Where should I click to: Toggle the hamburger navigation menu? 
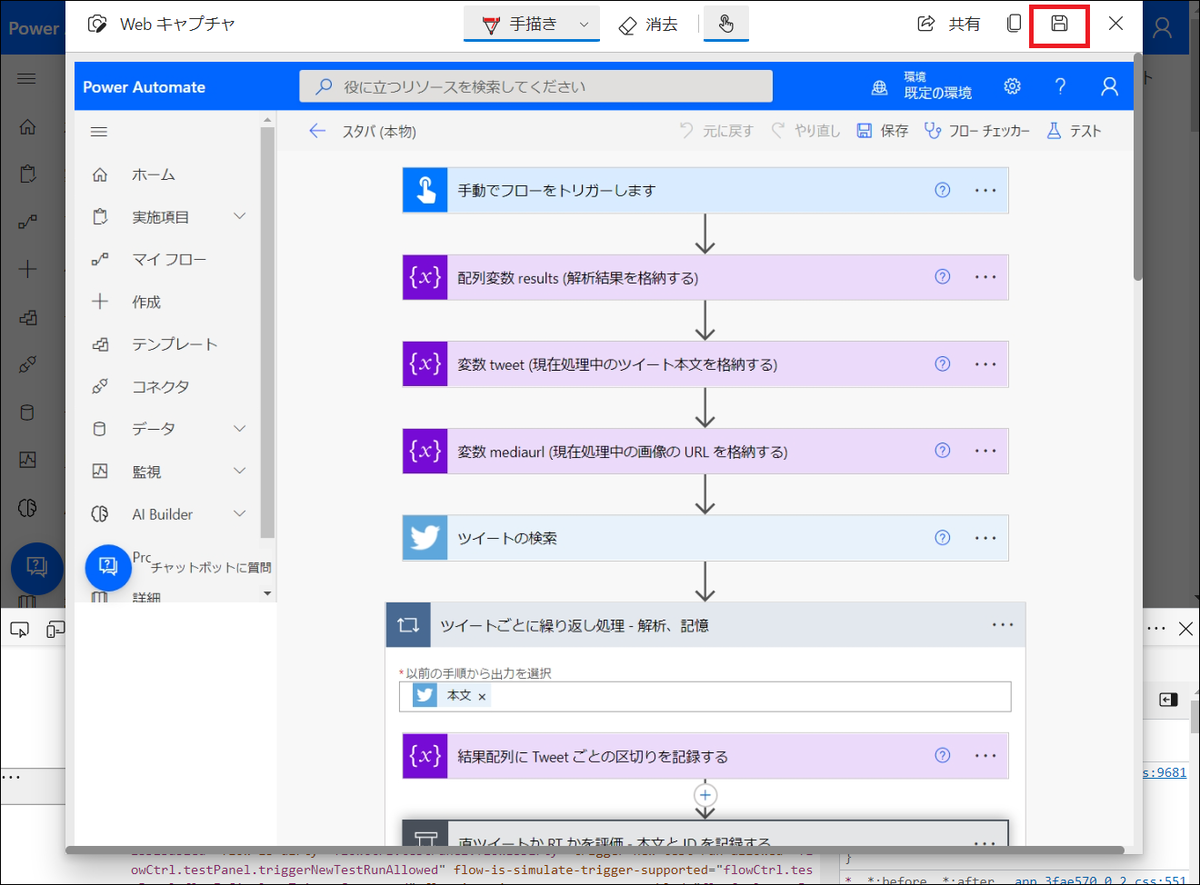point(99,131)
